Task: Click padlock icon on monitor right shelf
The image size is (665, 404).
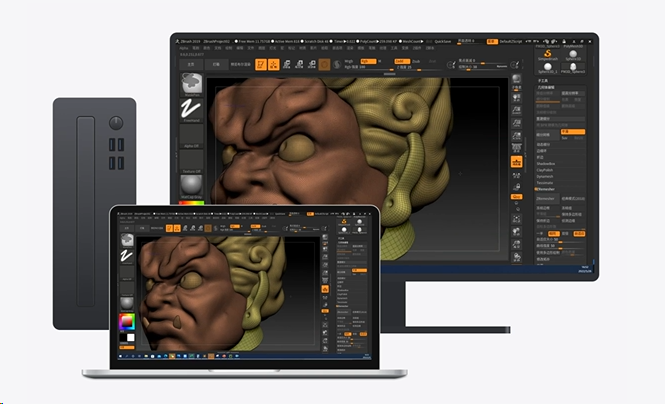Action: point(516,187)
